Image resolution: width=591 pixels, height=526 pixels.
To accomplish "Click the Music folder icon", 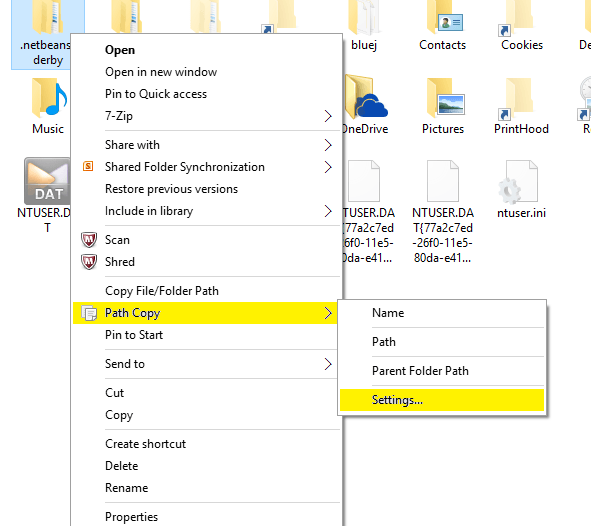I will coord(49,98).
